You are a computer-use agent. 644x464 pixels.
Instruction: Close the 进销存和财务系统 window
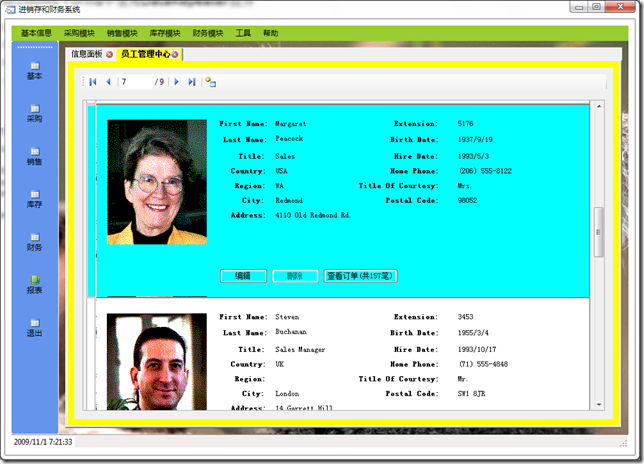coord(621,7)
